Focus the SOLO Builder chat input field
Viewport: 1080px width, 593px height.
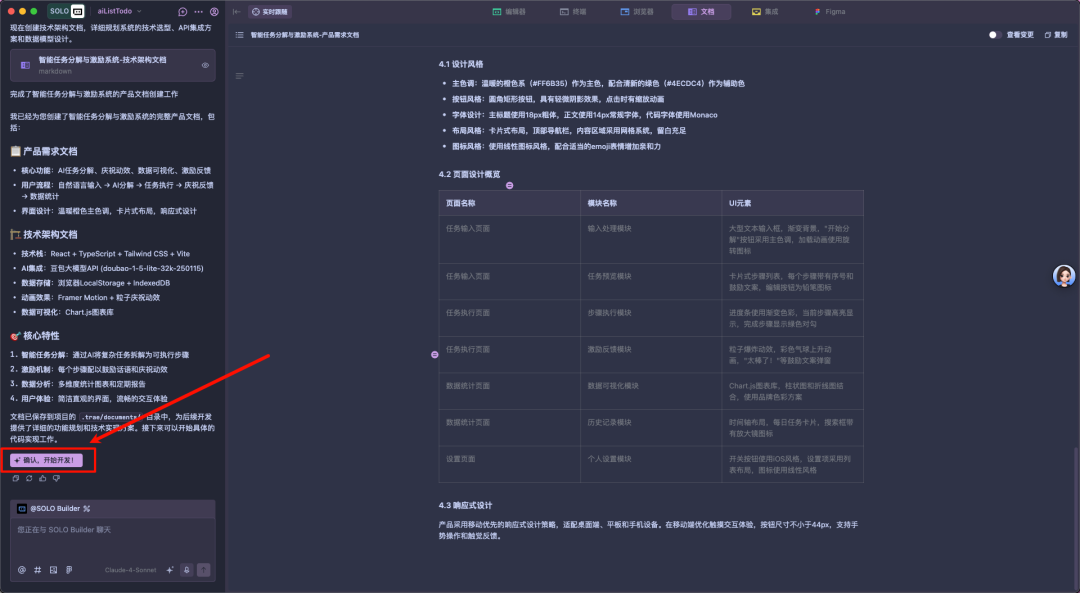tap(112, 541)
